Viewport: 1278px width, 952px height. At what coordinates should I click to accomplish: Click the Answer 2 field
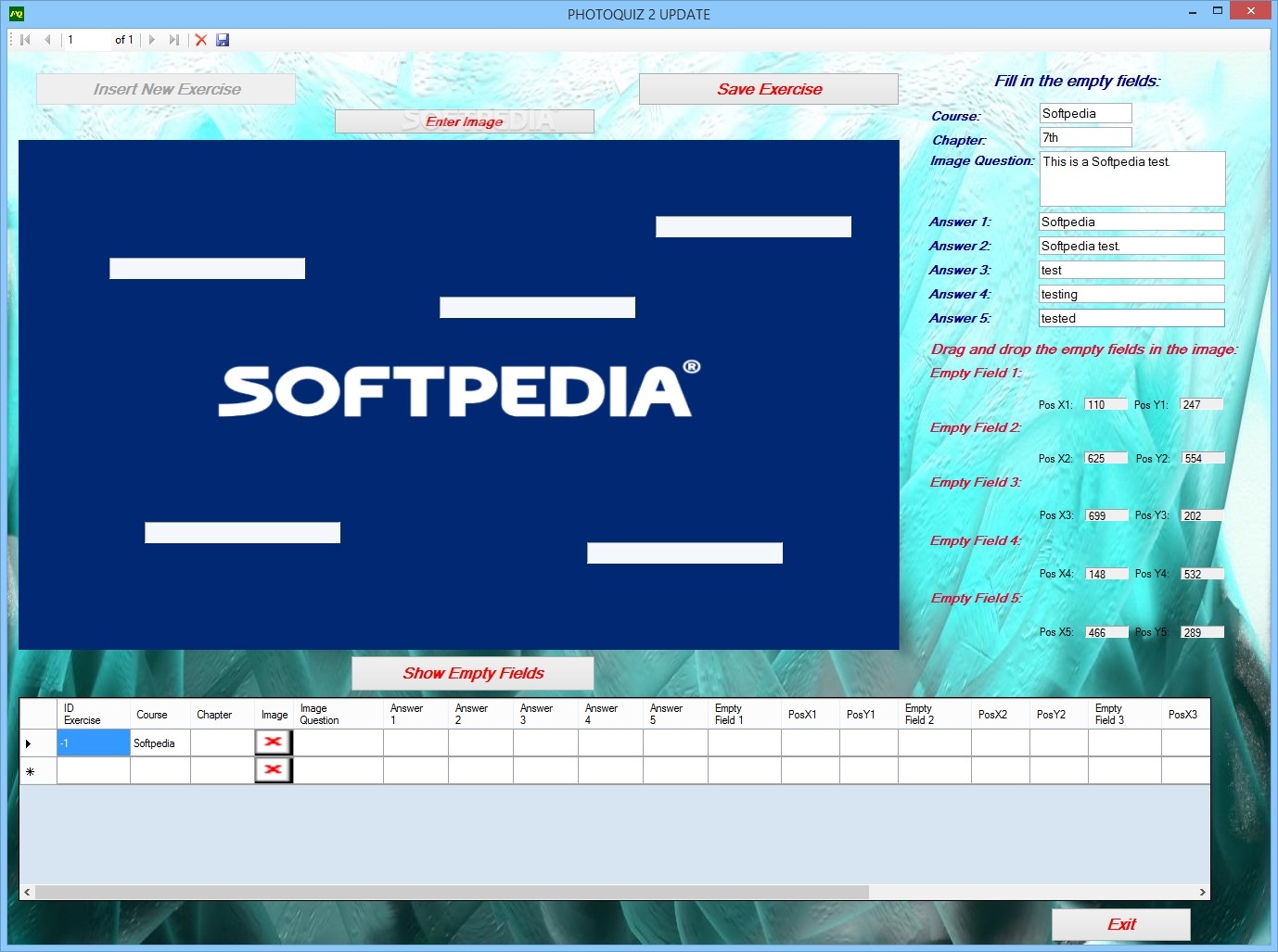(1131, 246)
